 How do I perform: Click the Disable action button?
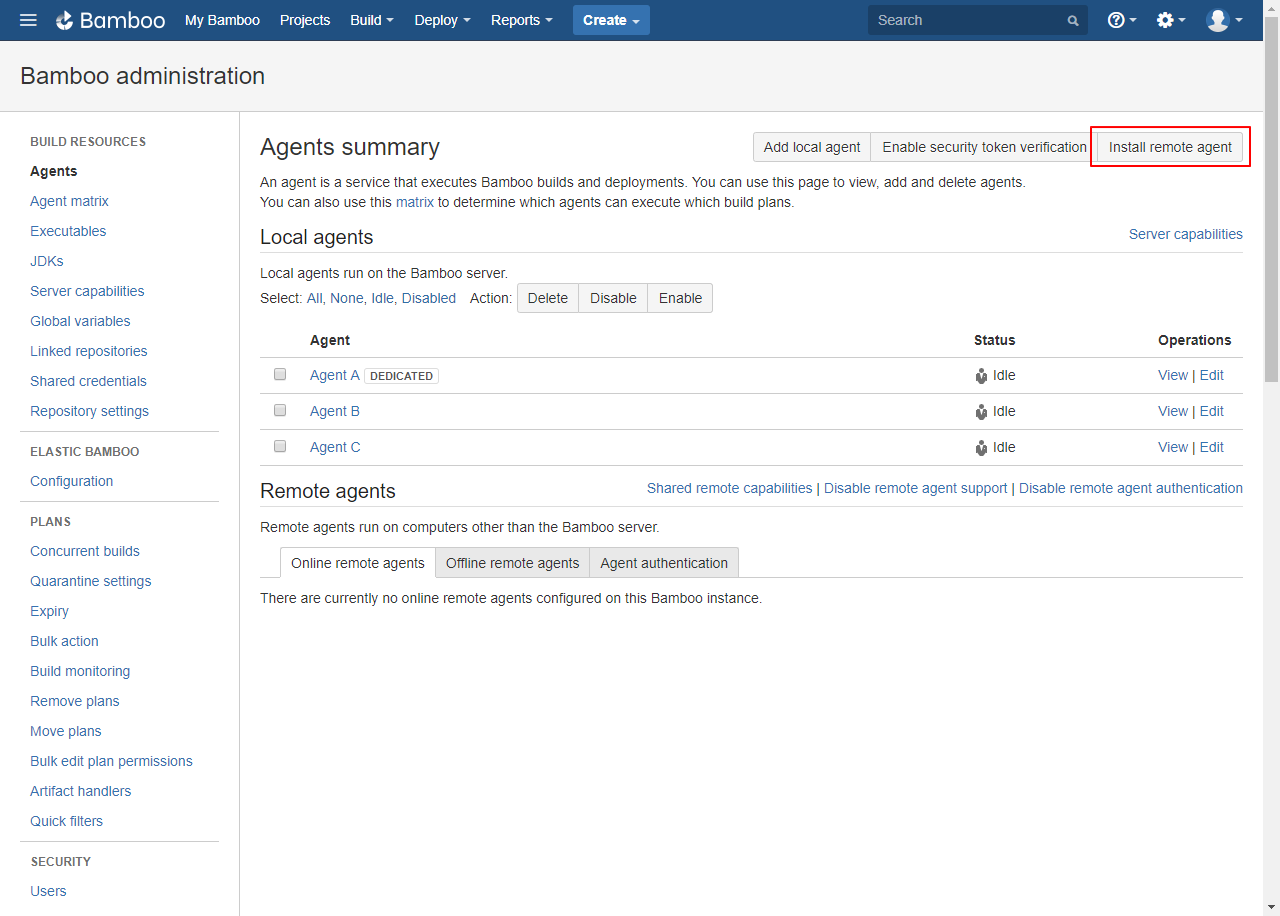click(x=613, y=298)
